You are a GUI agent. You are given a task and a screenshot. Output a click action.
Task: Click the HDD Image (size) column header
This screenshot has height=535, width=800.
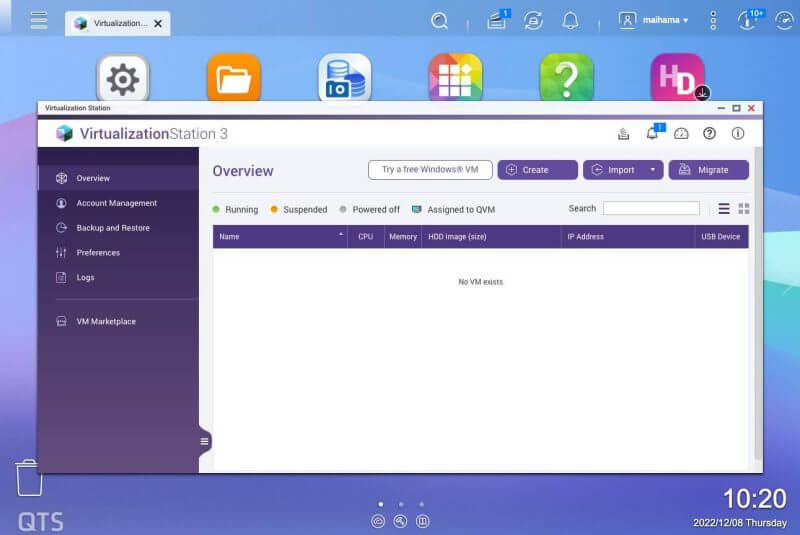491,237
